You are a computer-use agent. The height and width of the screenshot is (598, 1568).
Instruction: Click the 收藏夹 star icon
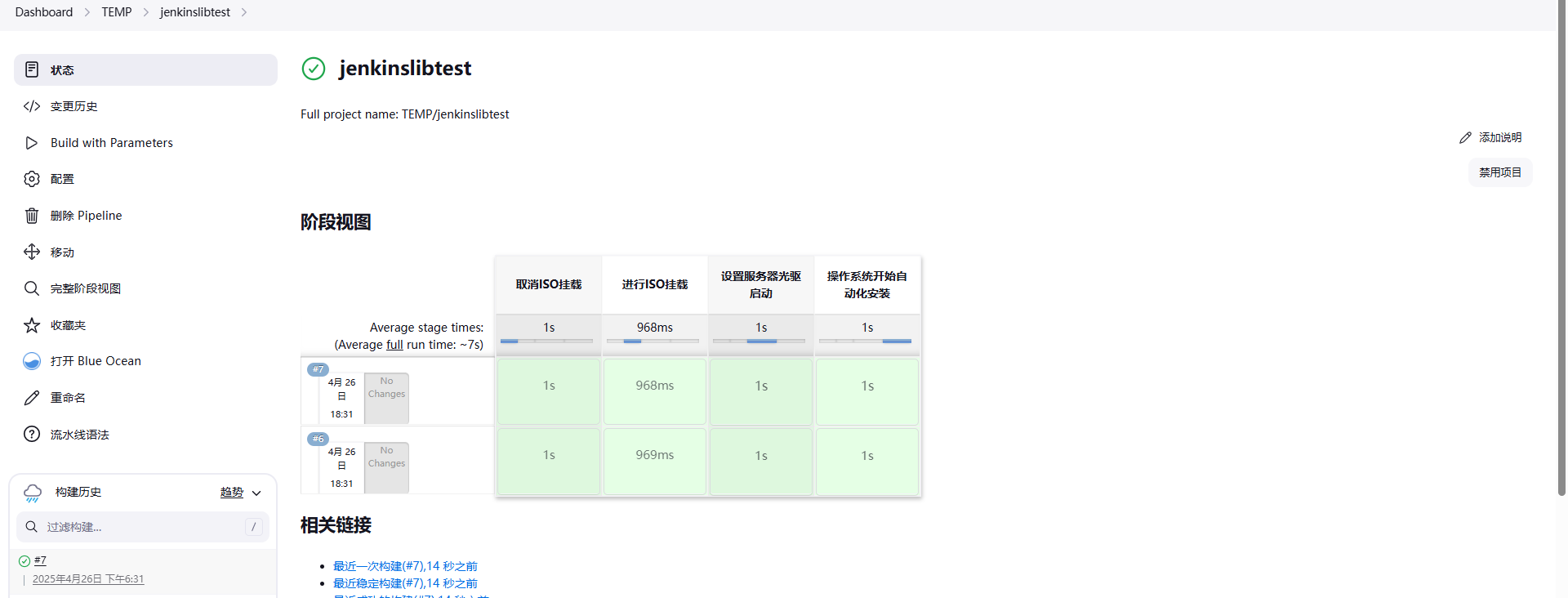tap(32, 325)
